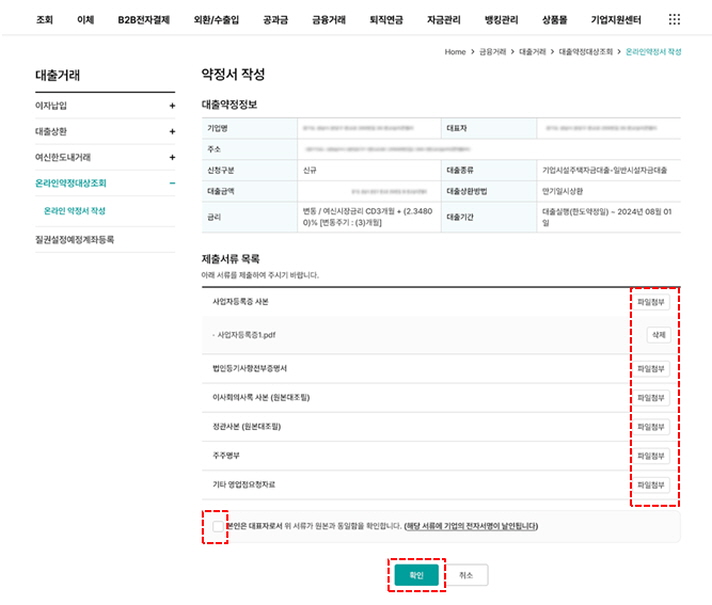Open the full menu grid icon

click(674, 19)
